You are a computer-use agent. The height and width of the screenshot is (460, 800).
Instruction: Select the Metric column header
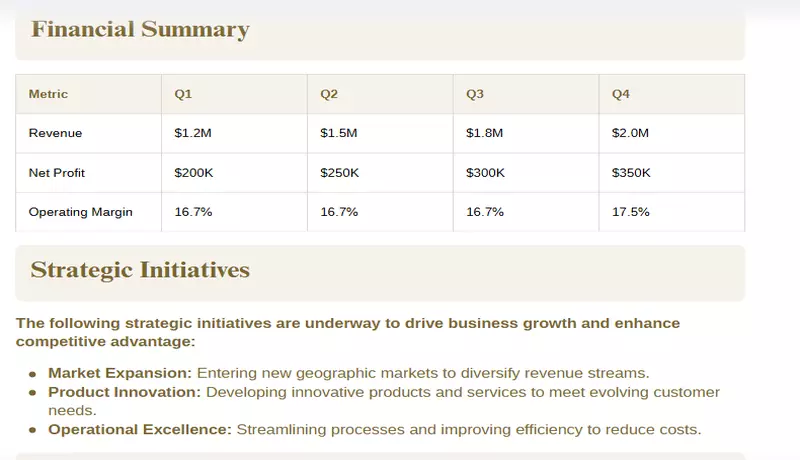(x=48, y=94)
